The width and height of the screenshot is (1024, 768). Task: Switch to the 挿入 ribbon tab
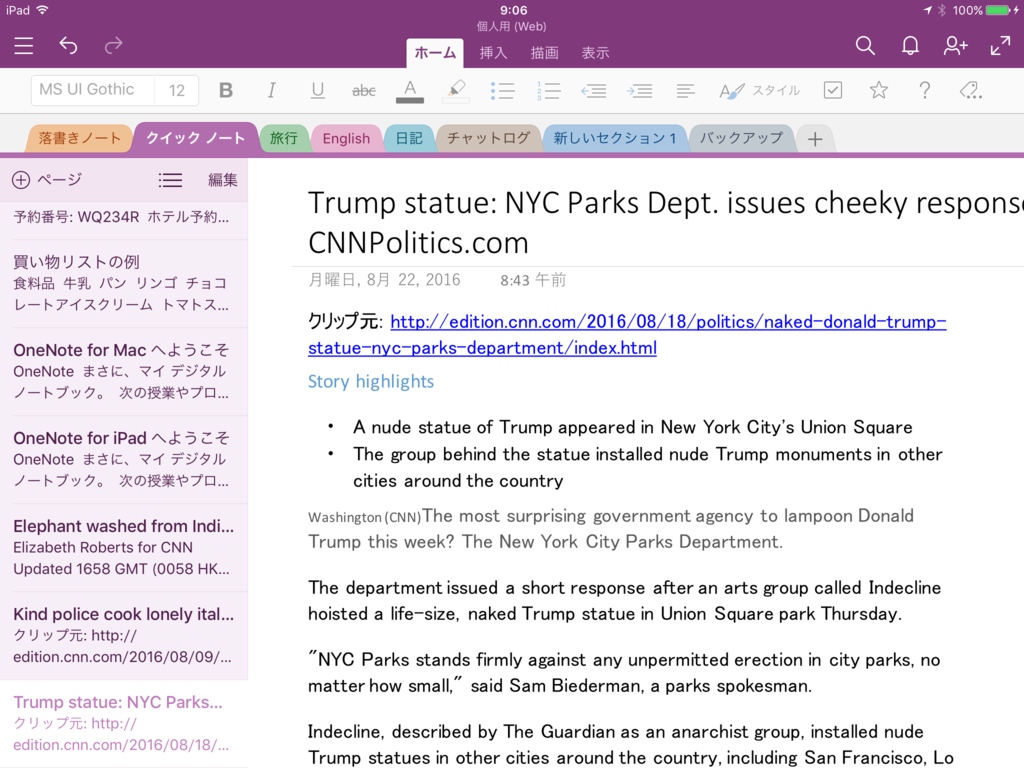point(493,53)
